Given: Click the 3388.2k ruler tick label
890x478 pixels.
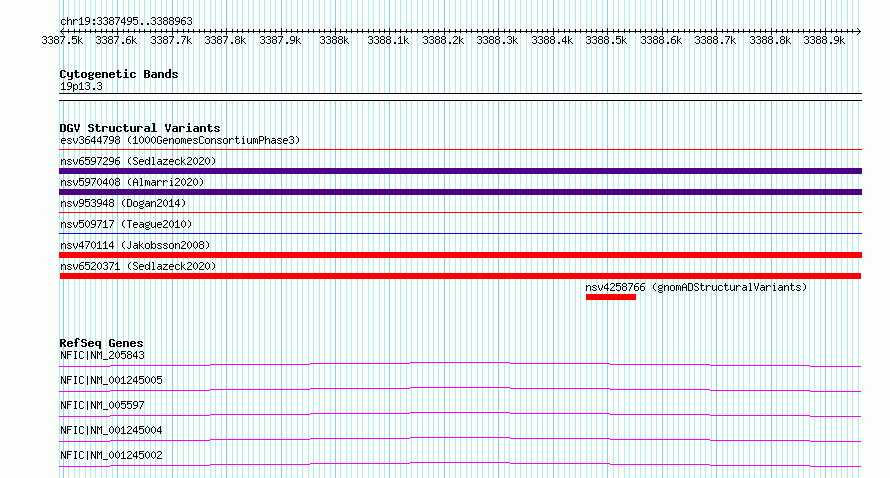Looking at the screenshot, I should coord(443,40).
